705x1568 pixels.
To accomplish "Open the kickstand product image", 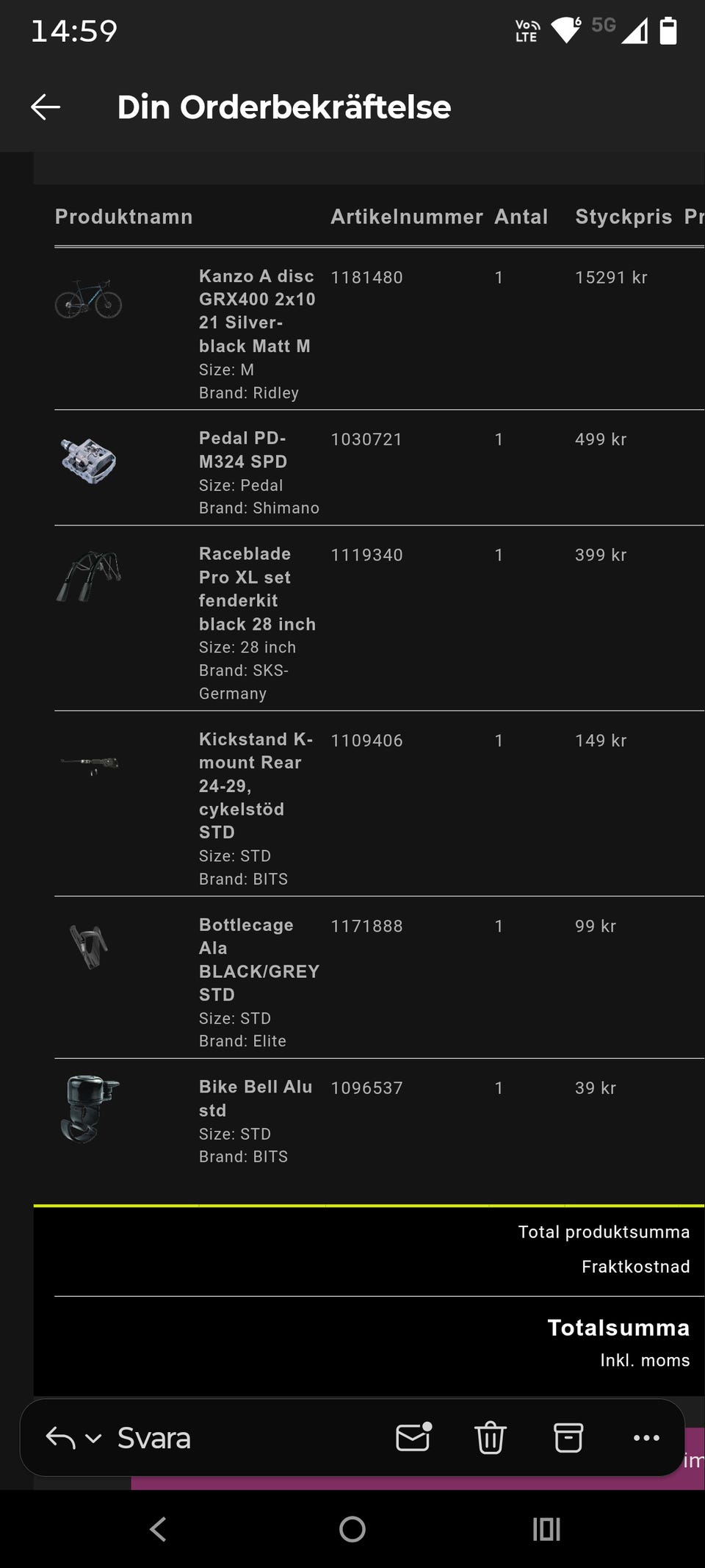I will coord(89,764).
